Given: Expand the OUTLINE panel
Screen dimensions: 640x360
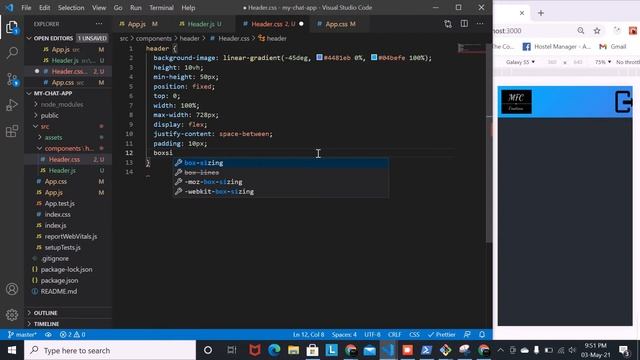Looking at the screenshot, I should click(45, 313).
